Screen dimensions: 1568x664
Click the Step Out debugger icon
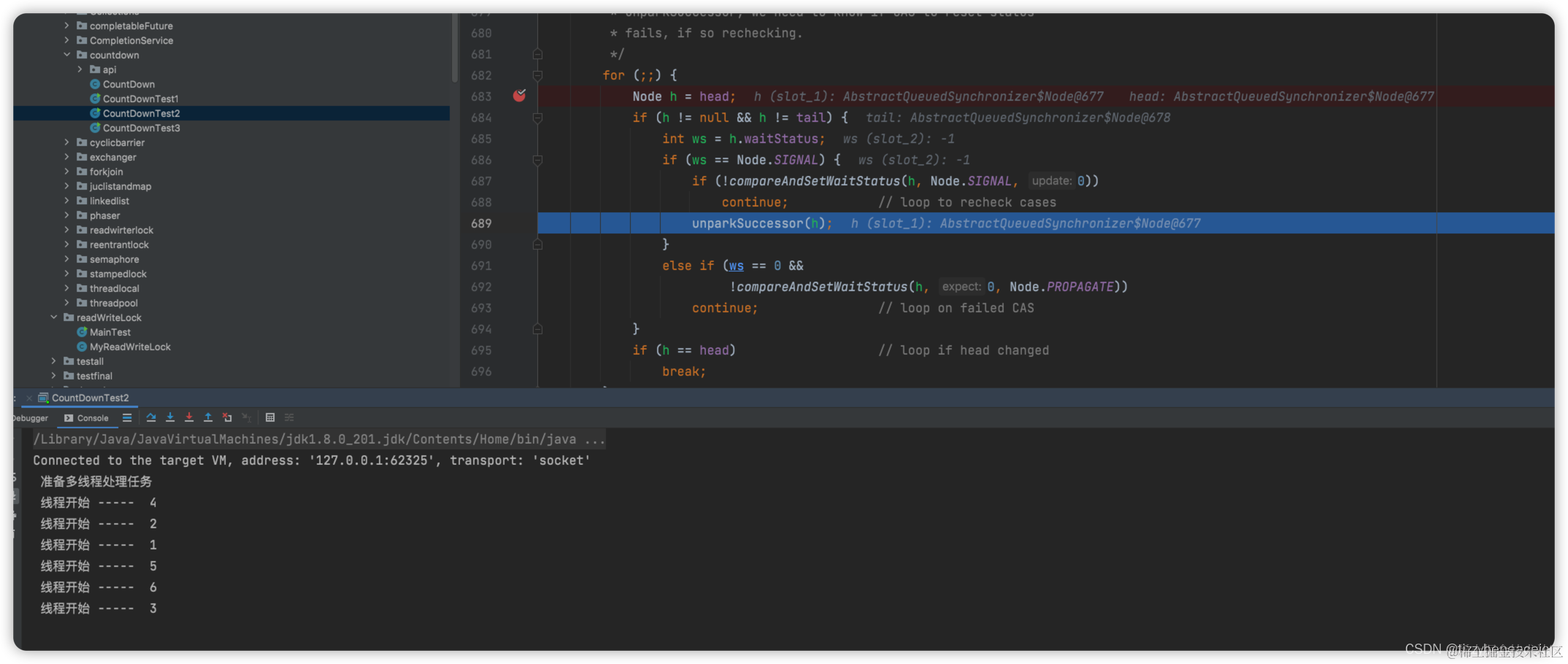(x=208, y=417)
